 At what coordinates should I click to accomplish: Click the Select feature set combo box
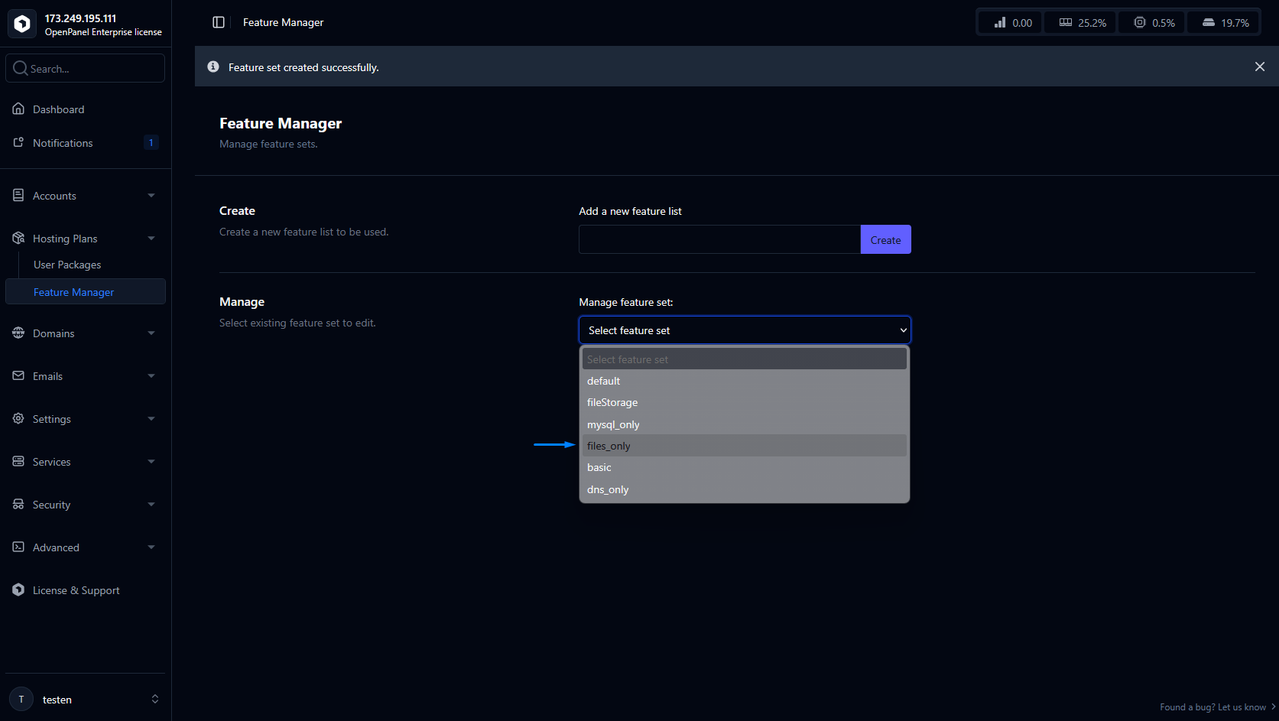click(745, 330)
